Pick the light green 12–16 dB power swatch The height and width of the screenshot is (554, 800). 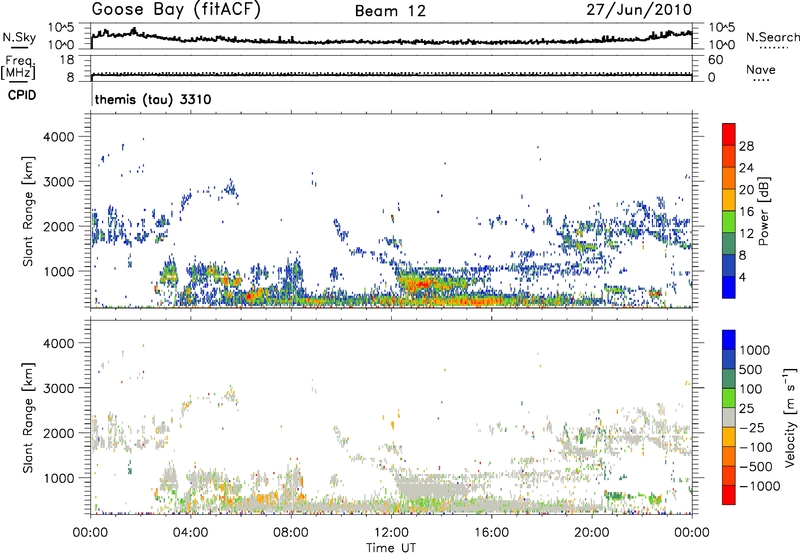tap(729, 221)
